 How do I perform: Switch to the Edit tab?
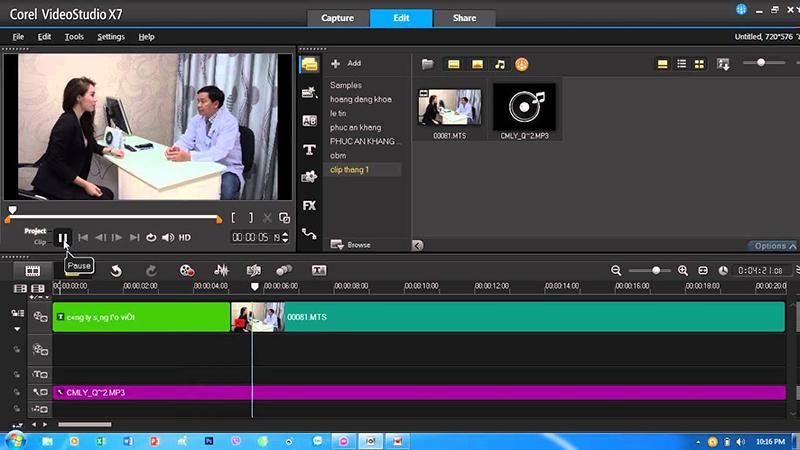click(401, 18)
